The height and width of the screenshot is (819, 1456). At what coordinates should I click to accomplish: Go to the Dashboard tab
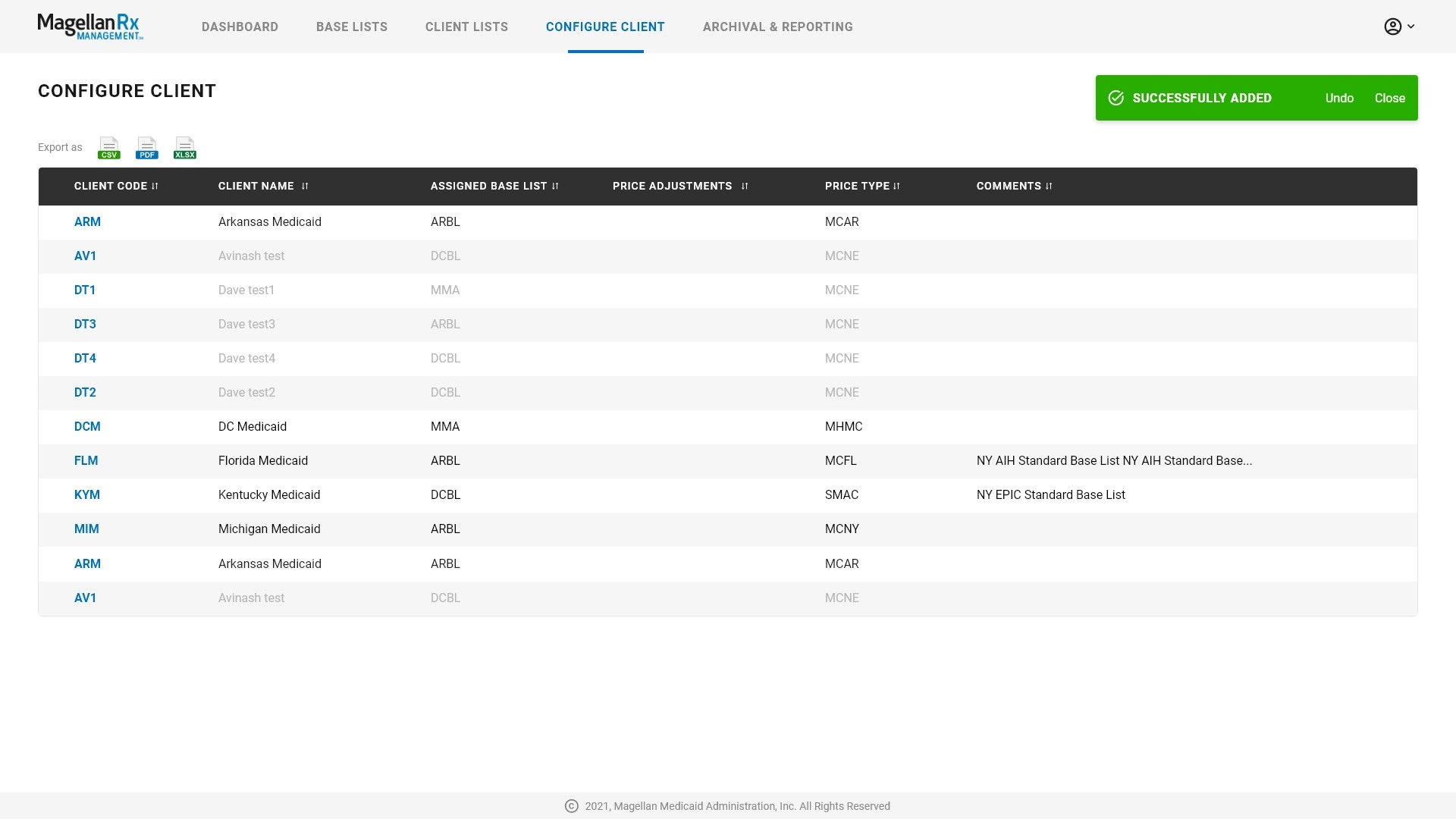pos(240,27)
